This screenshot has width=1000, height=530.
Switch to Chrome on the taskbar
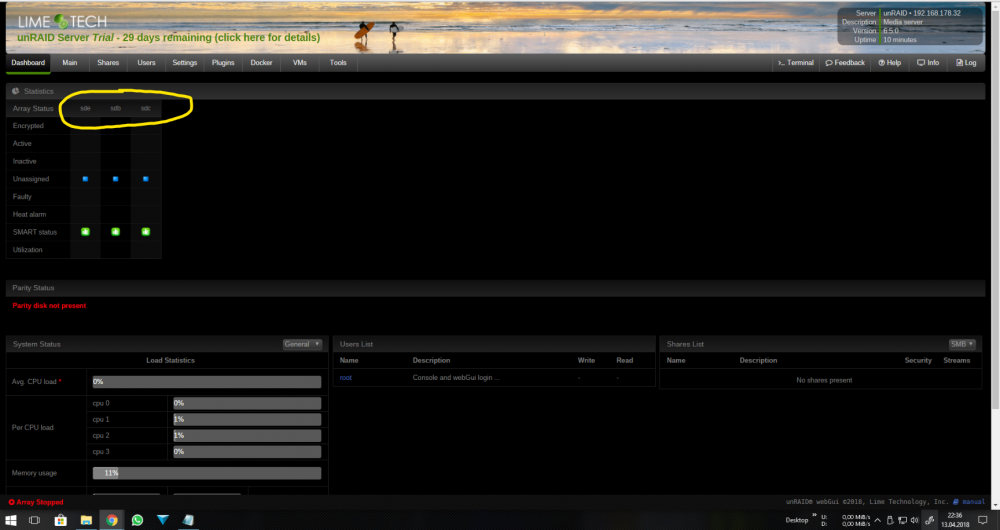coord(112,520)
